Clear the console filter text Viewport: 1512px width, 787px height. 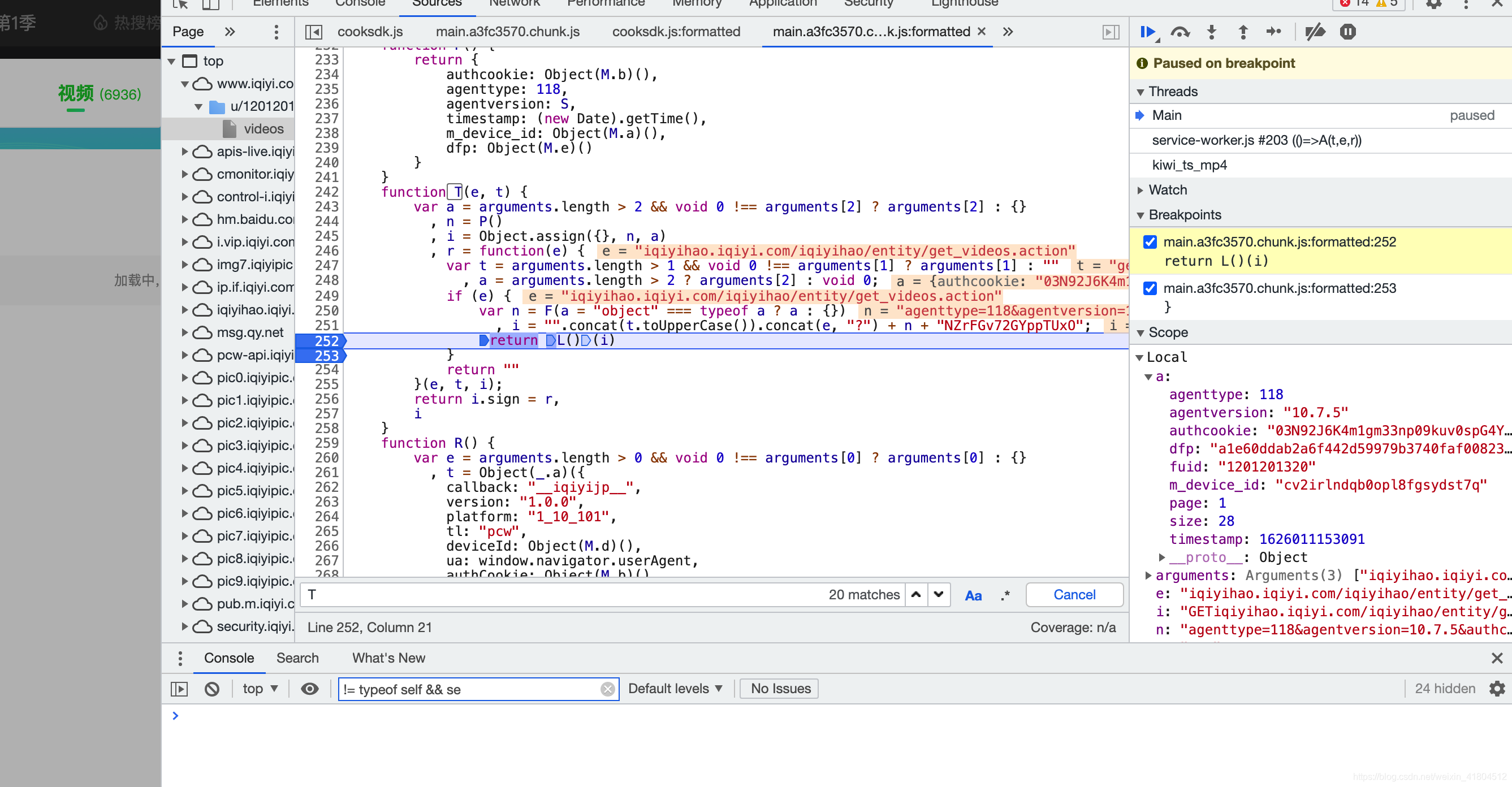coord(607,690)
